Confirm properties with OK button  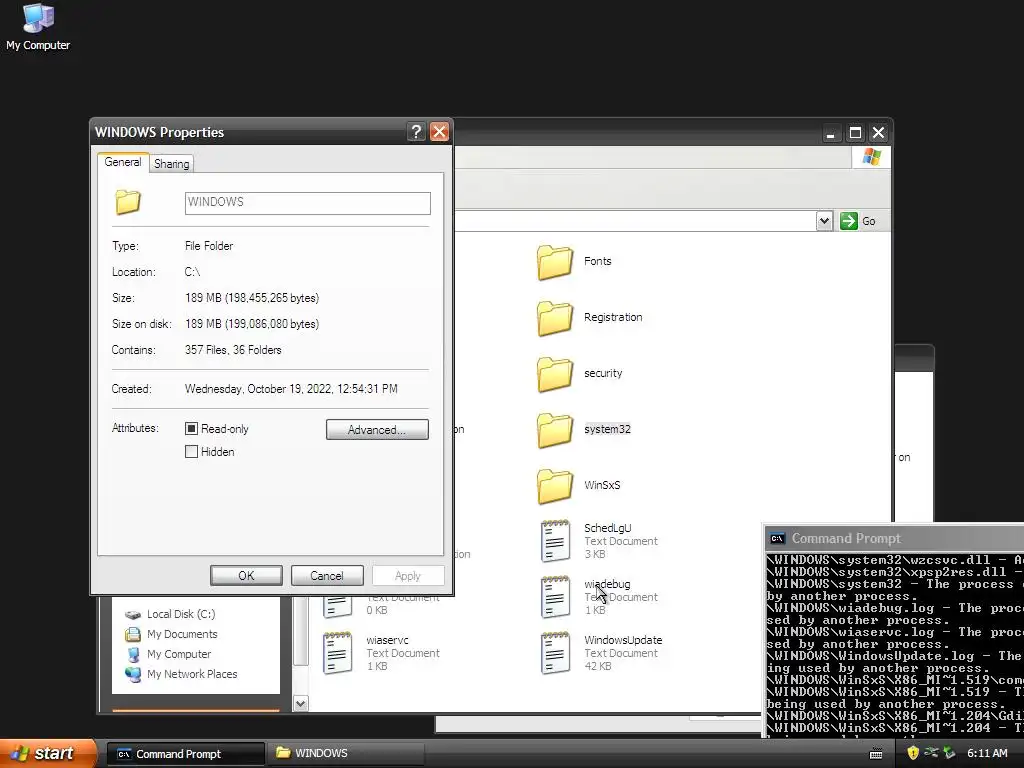(246, 575)
